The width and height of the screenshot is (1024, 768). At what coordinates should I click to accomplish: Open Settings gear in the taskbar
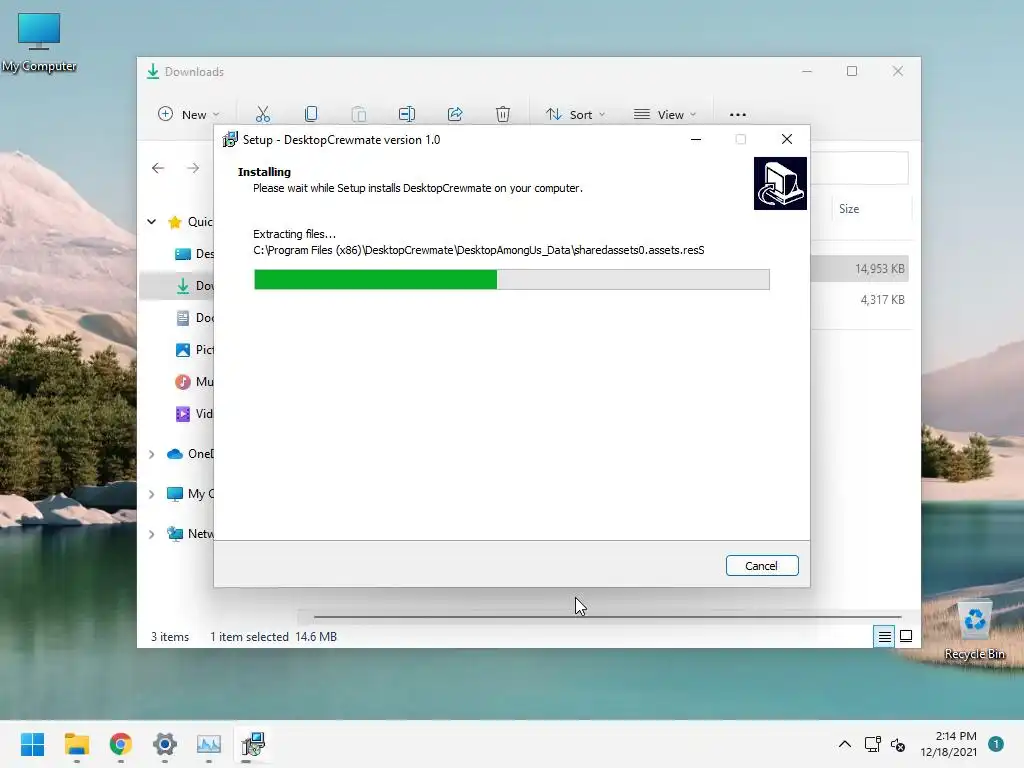[x=165, y=744]
